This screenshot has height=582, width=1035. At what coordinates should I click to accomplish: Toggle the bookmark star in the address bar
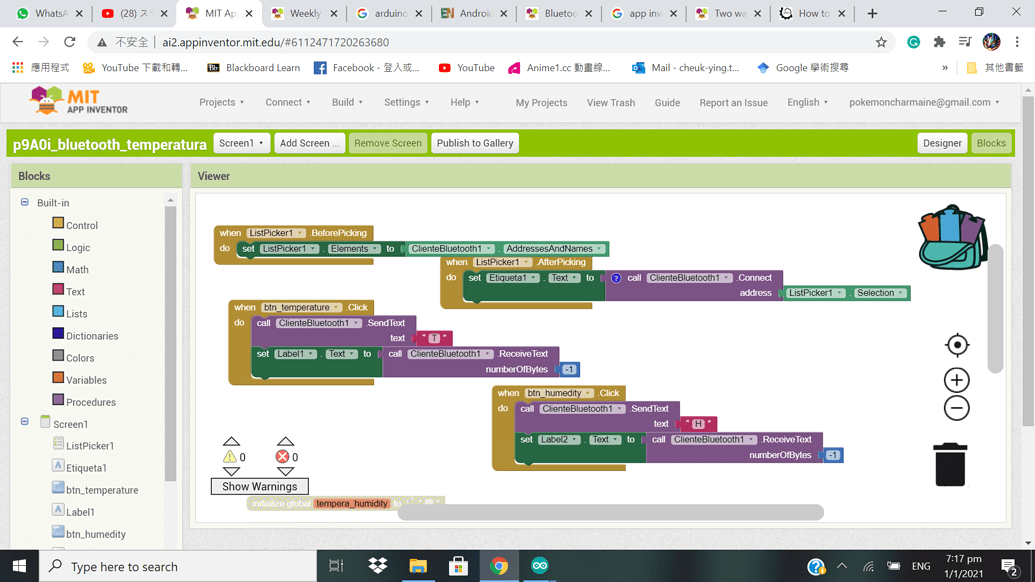pos(879,42)
